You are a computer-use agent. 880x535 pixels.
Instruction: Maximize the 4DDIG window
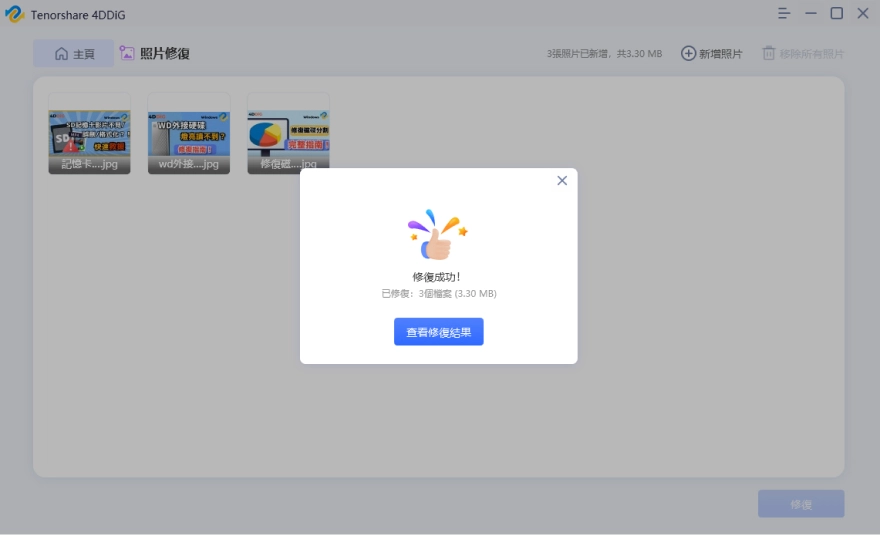(x=836, y=14)
